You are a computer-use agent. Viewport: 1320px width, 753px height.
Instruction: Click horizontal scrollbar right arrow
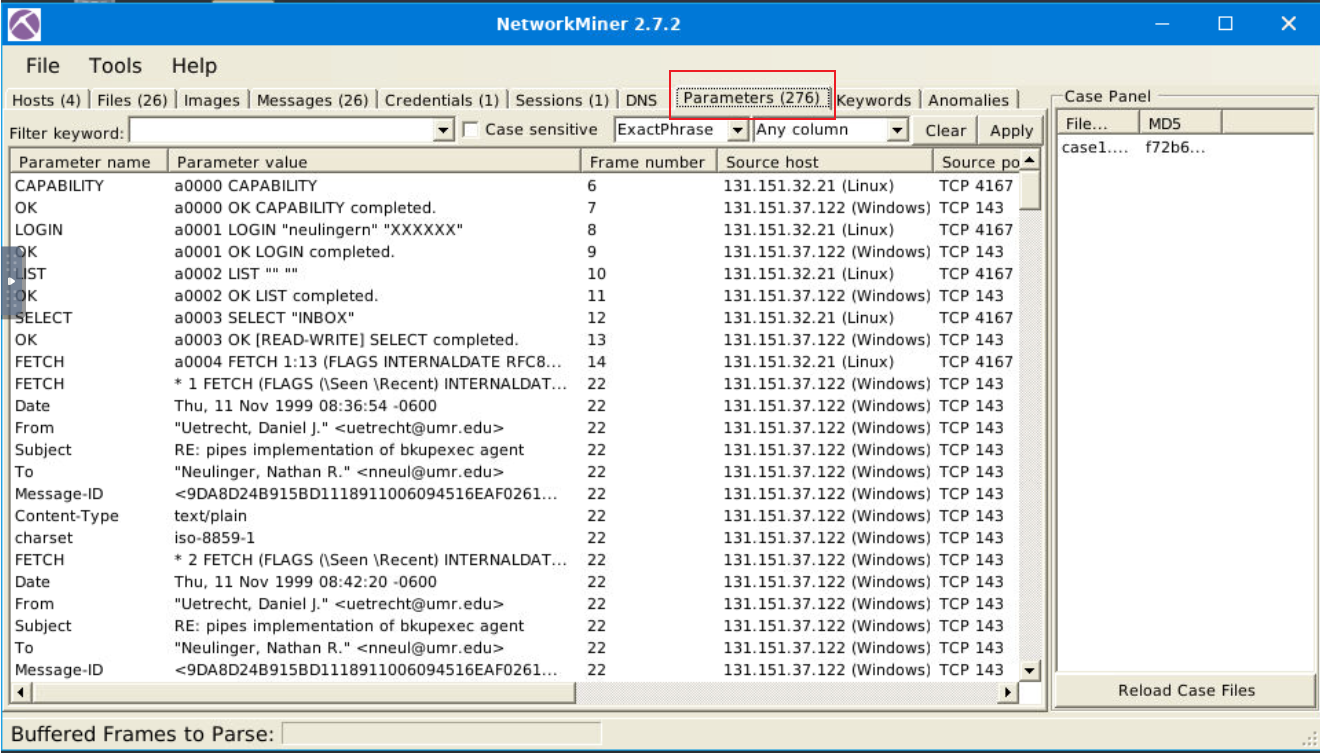click(1008, 691)
